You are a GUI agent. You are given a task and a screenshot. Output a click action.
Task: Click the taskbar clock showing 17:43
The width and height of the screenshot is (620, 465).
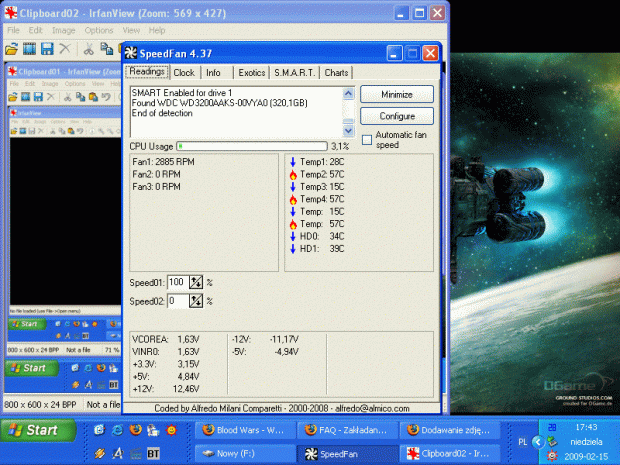coord(586,427)
